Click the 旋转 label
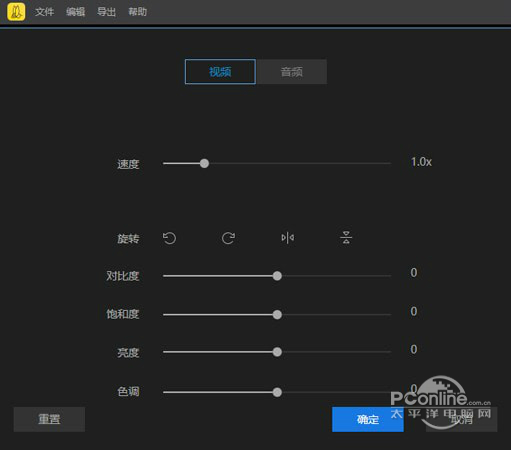This screenshot has width=511, height=450. 128,238
